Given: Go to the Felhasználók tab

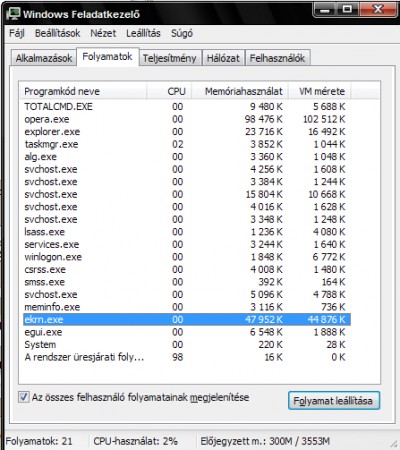Looking at the screenshot, I should click(x=277, y=58).
